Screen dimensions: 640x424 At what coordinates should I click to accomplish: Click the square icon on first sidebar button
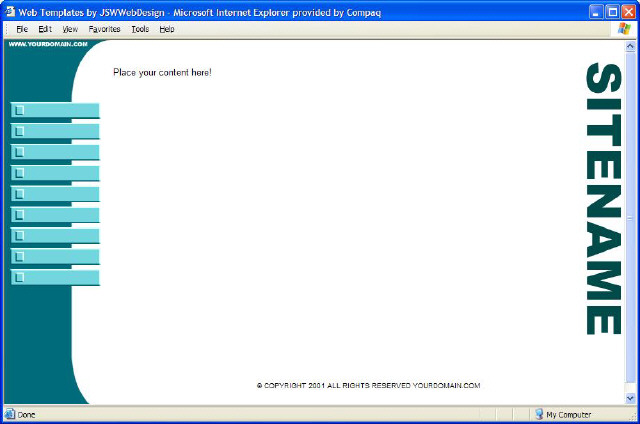(19, 110)
